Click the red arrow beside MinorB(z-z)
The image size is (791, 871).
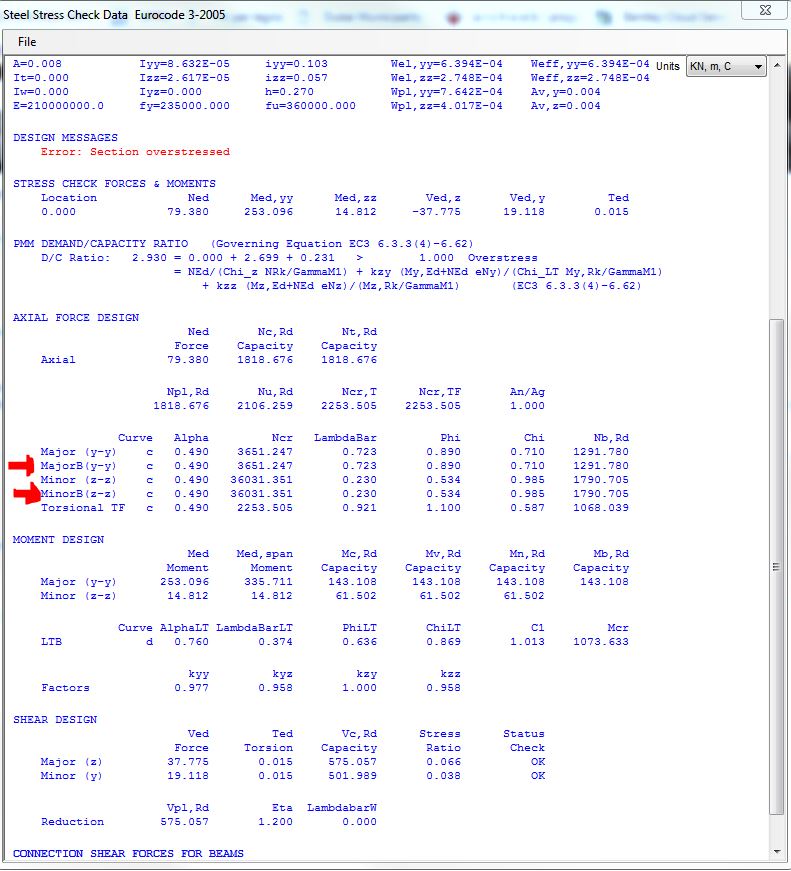pos(27,493)
